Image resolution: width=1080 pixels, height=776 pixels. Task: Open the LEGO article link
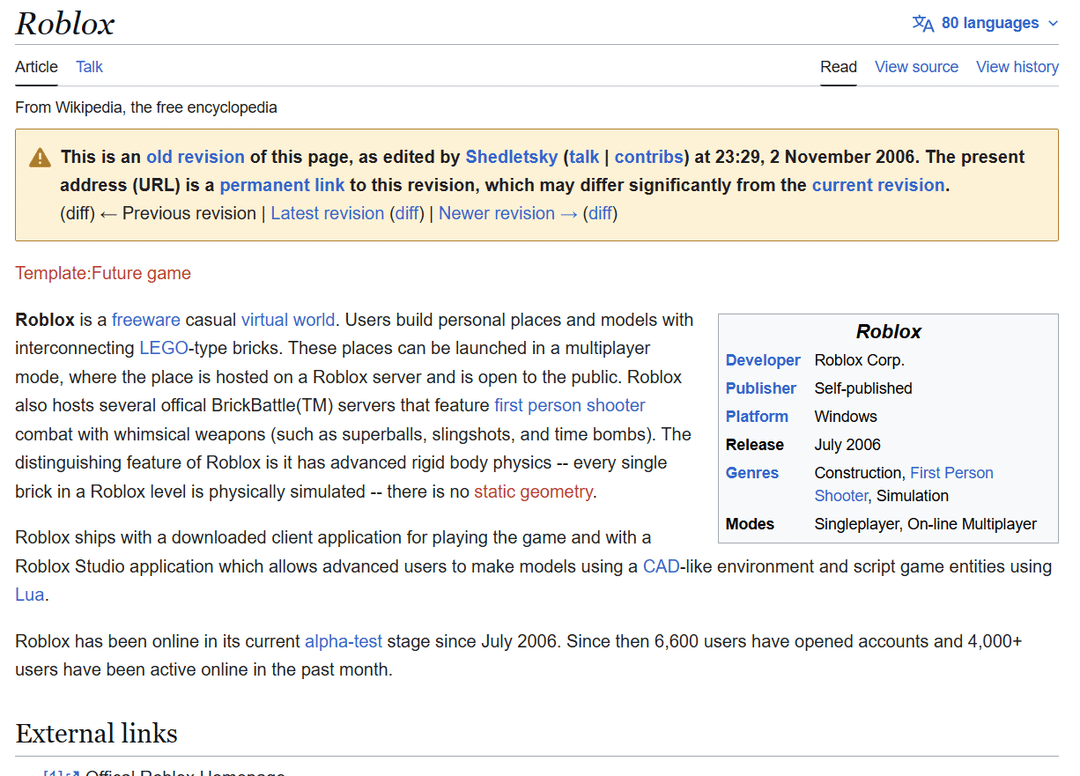tap(164, 348)
